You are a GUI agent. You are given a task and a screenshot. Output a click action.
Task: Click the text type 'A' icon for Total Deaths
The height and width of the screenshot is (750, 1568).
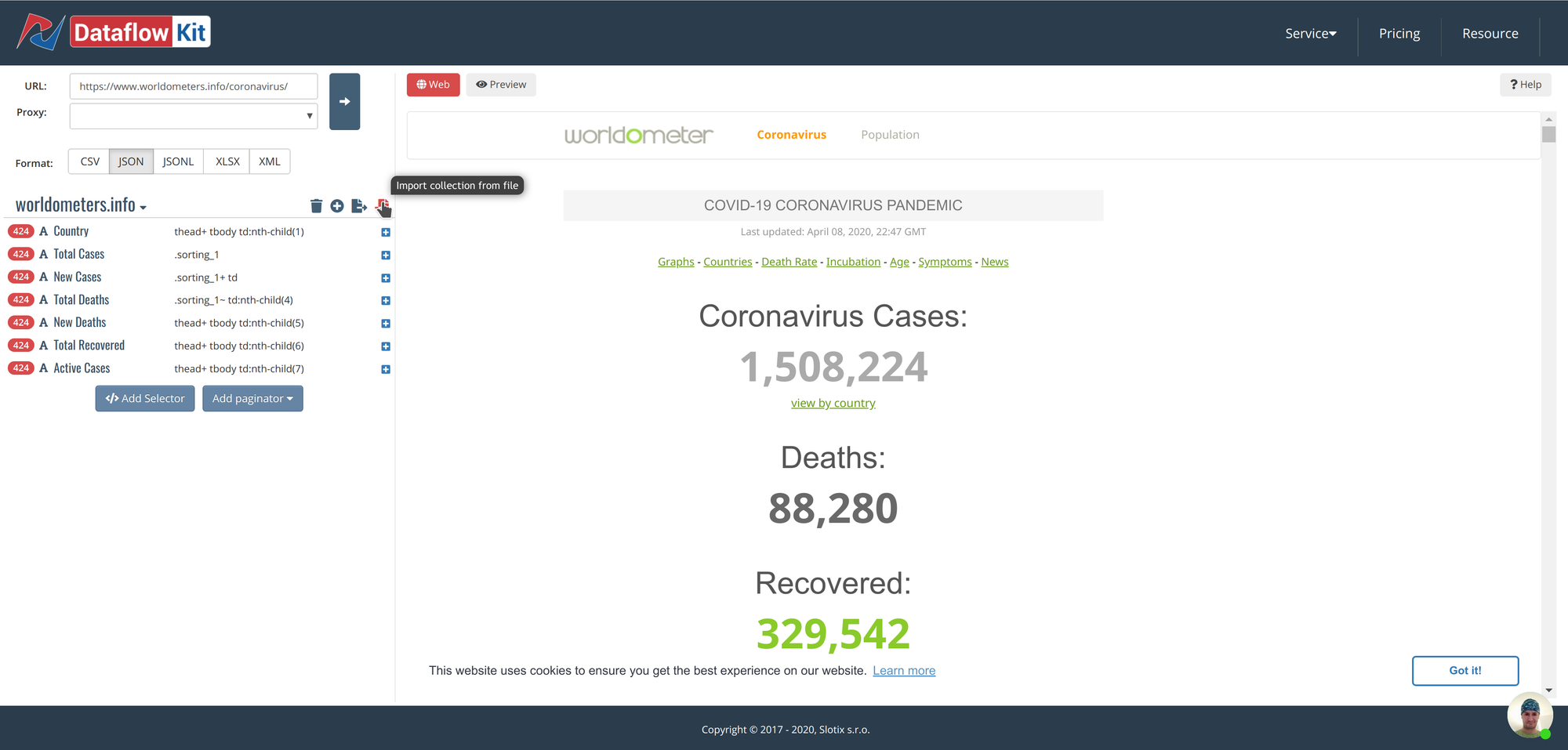point(44,299)
